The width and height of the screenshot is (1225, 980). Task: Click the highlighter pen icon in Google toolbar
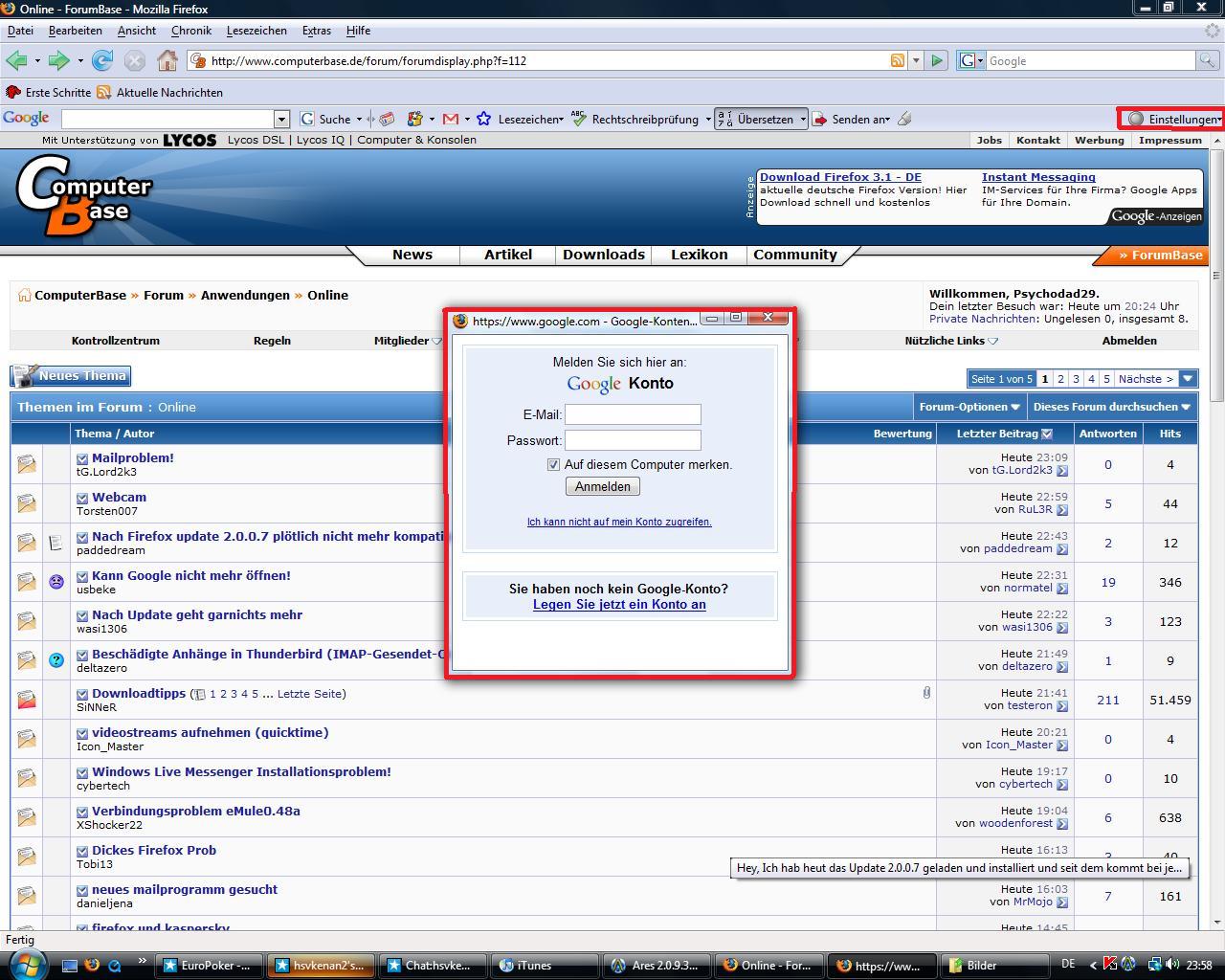click(904, 119)
